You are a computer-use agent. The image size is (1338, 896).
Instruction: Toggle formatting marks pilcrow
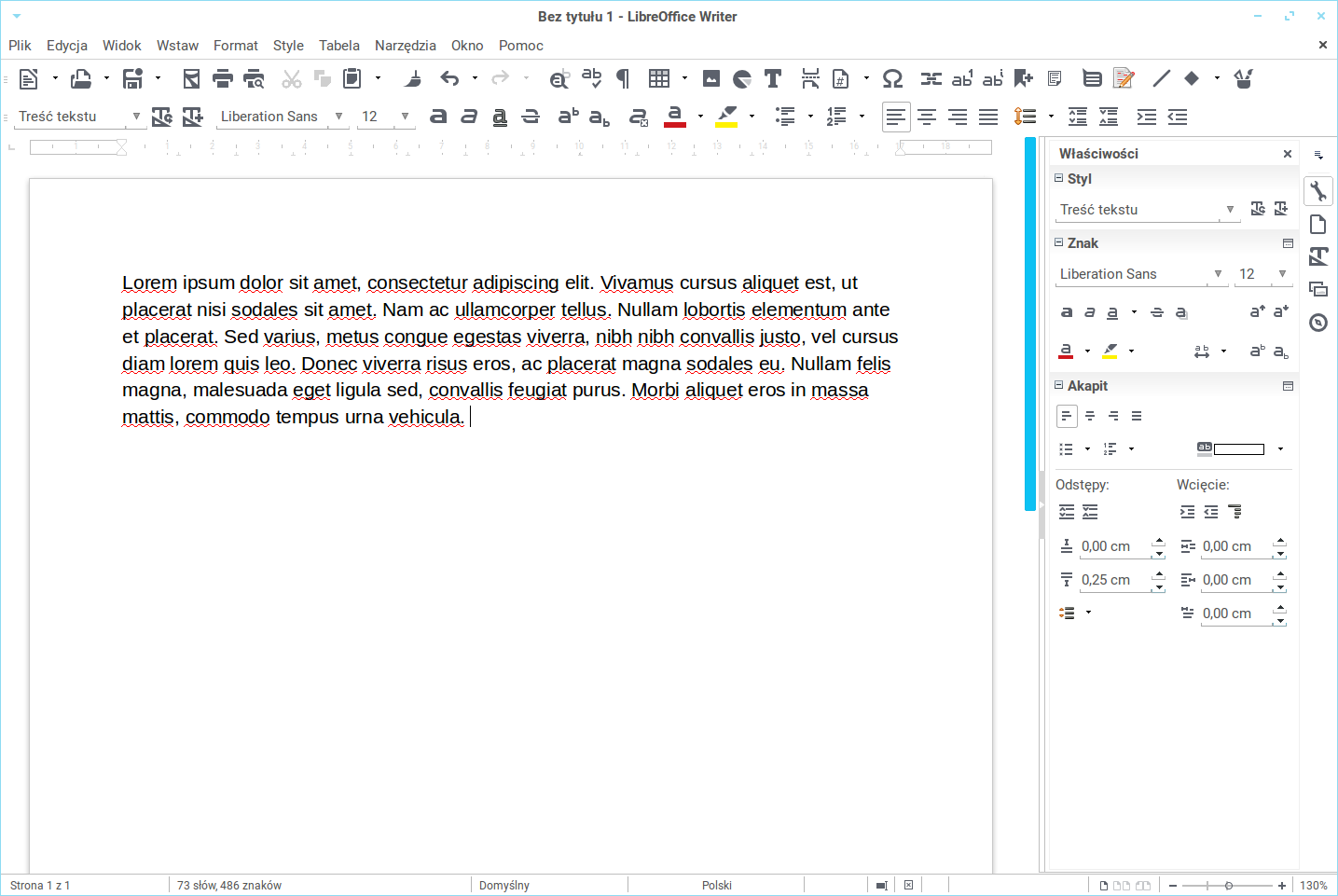(623, 78)
